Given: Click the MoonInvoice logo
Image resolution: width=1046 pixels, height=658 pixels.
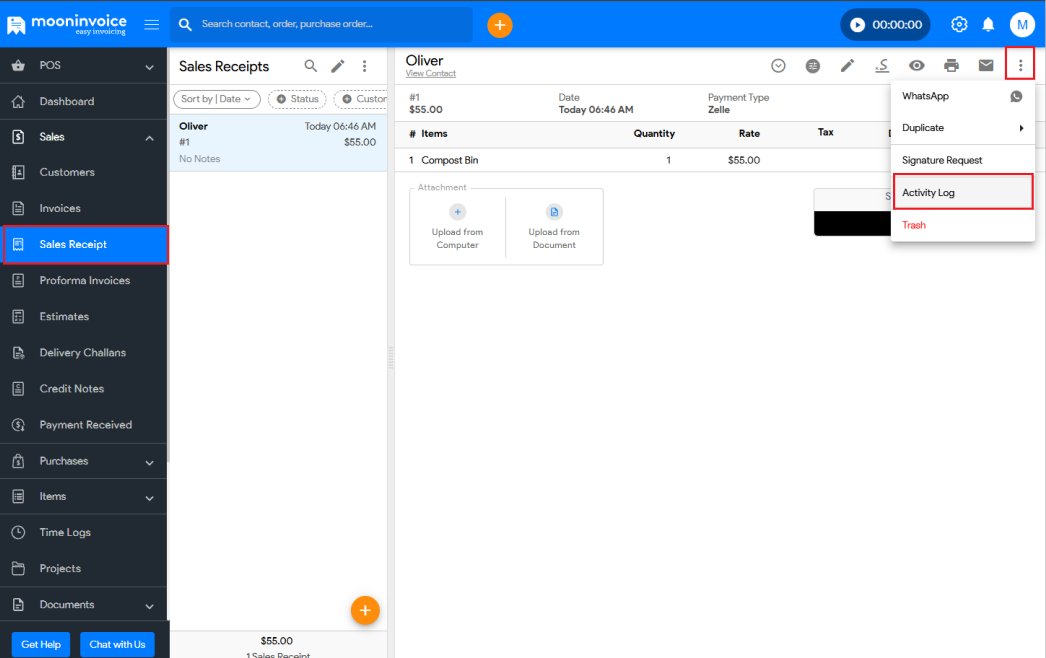Looking at the screenshot, I should pyautogui.click(x=66, y=24).
